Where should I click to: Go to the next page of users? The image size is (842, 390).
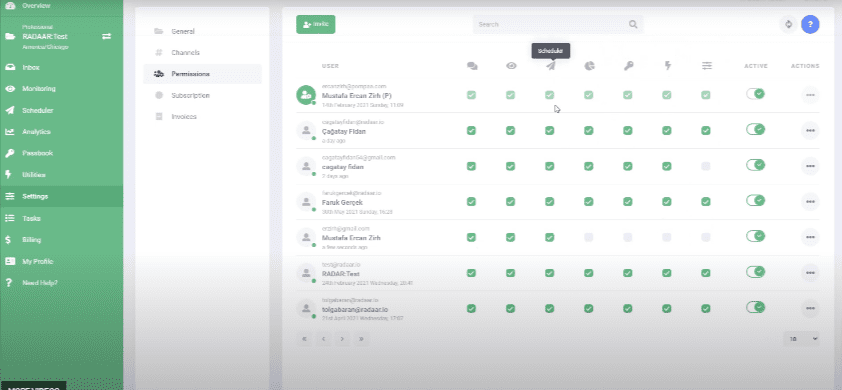[342, 339]
